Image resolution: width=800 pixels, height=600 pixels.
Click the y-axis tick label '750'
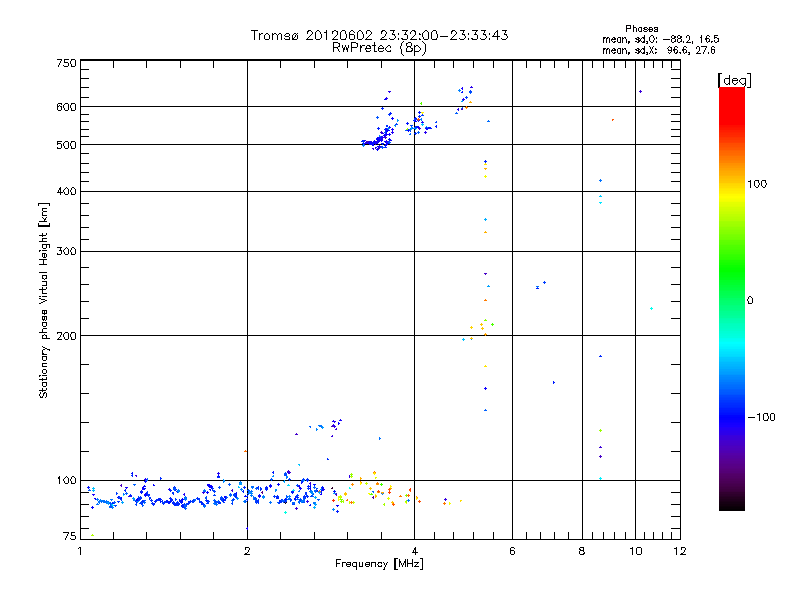pos(67,63)
